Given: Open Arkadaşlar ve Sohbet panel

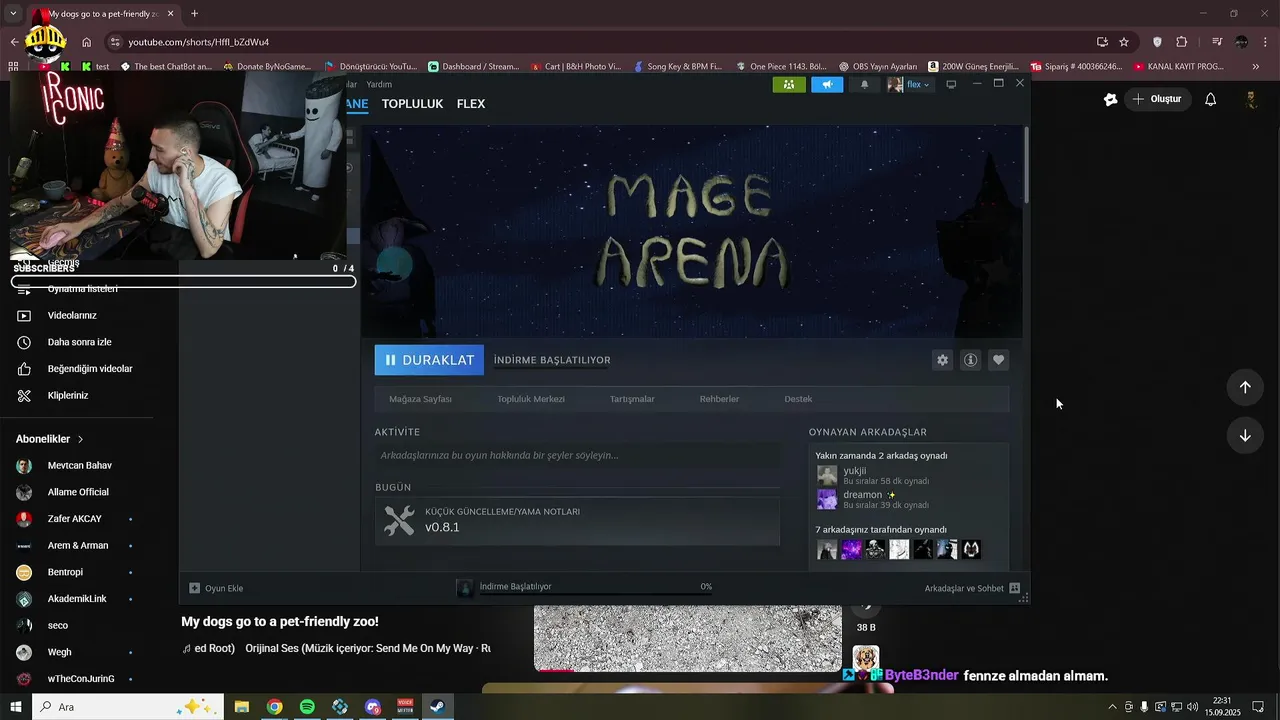Looking at the screenshot, I should tap(971, 588).
